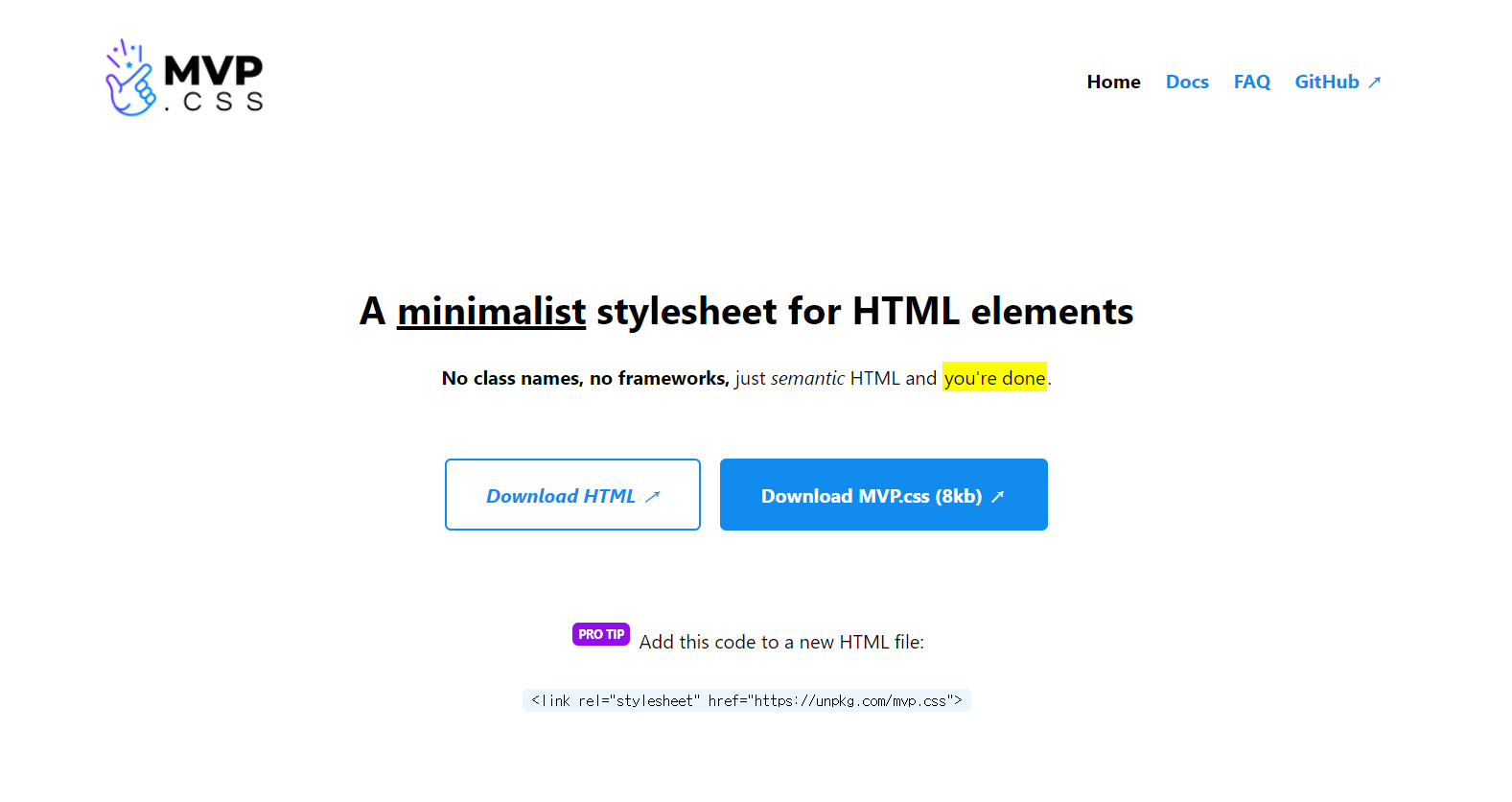Click the underlined word minimalist

[491, 312]
